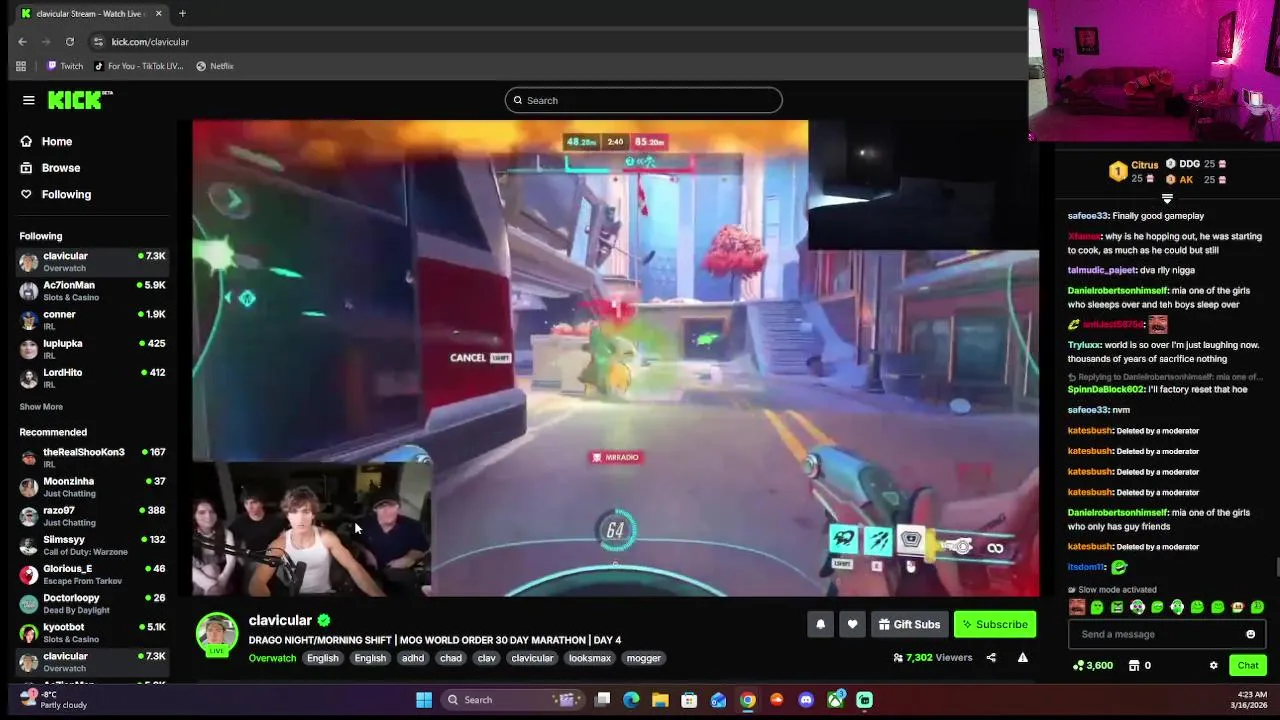1280x720 pixels.
Task: Turn on stream notifications with the bell icon
Action: click(x=820, y=624)
